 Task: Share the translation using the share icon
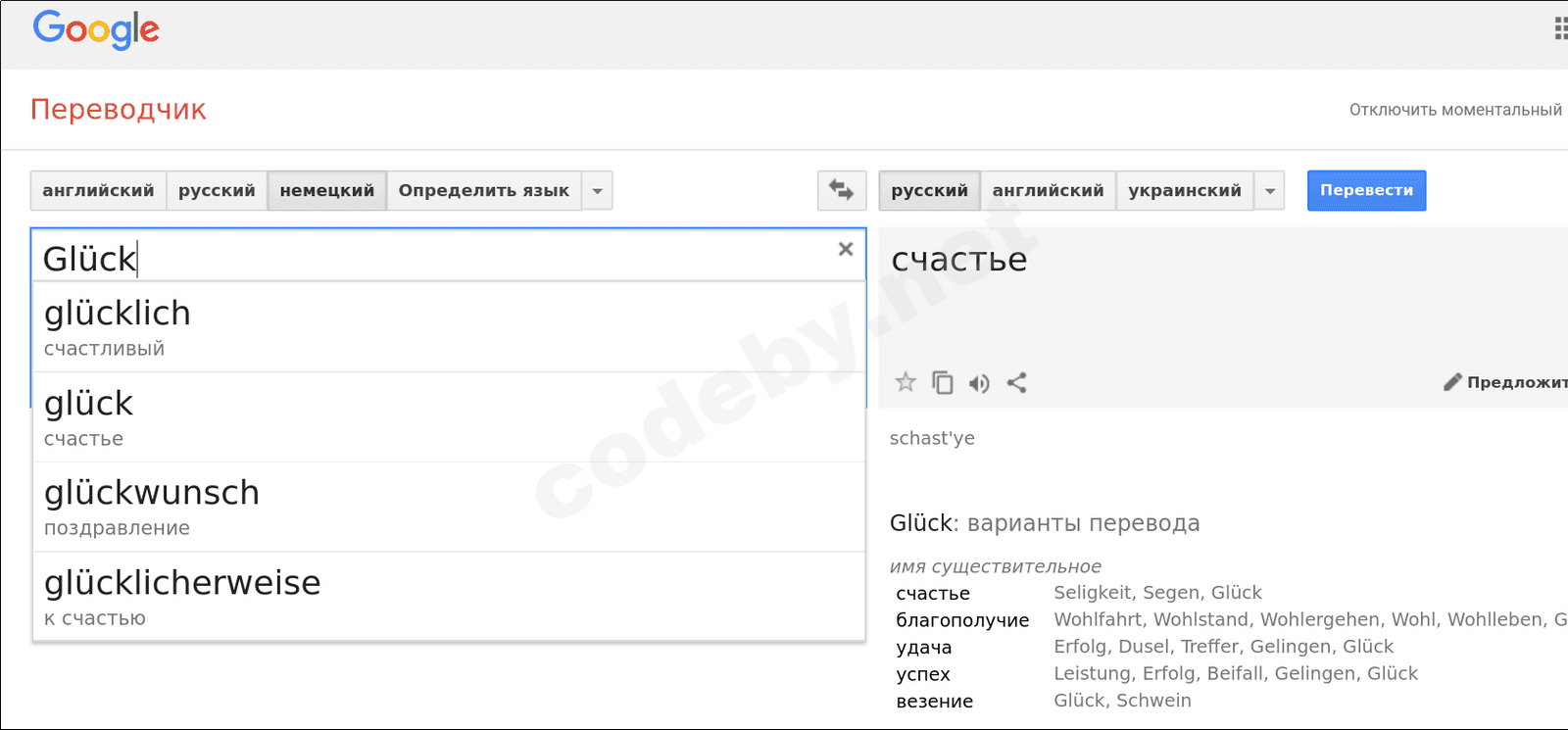[x=1017, y=382]
